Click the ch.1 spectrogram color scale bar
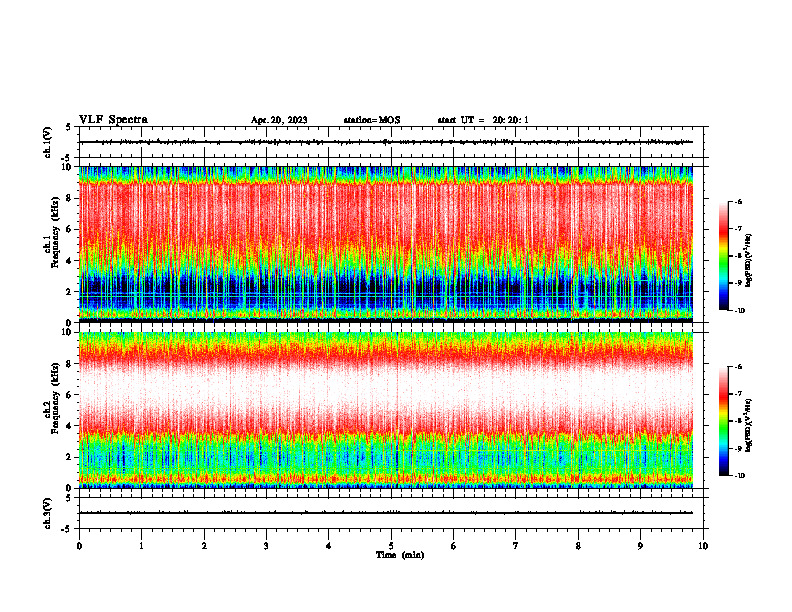This screenshot has width=792, height=612. point(723,256)
